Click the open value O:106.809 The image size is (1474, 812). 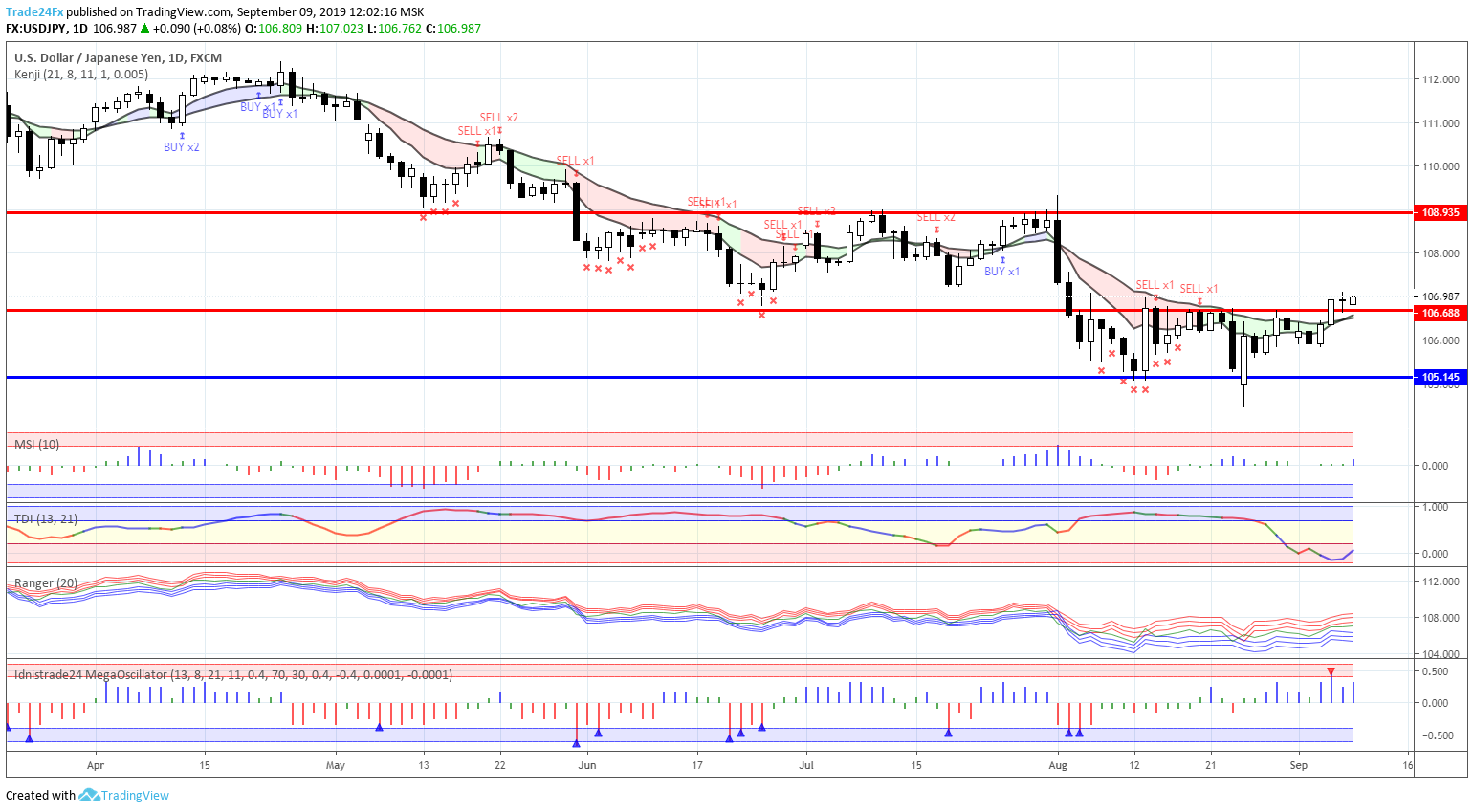[274, 29]
